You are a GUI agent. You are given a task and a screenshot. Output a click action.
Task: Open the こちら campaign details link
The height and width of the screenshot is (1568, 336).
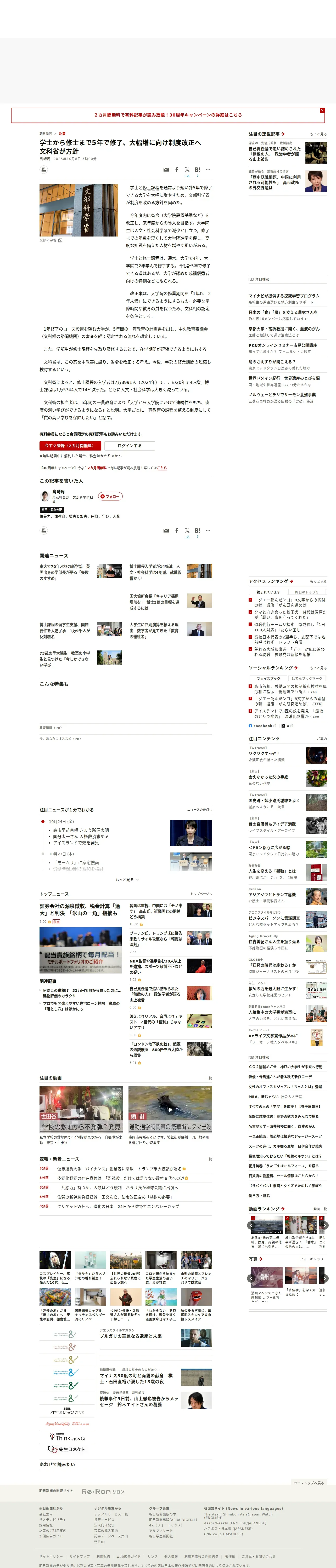(162, 468)
